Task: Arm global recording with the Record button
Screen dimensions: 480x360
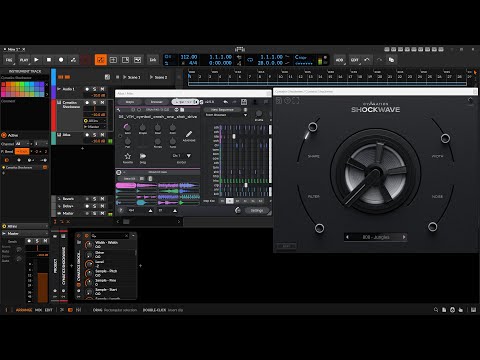Action: [x=61, y=60]
